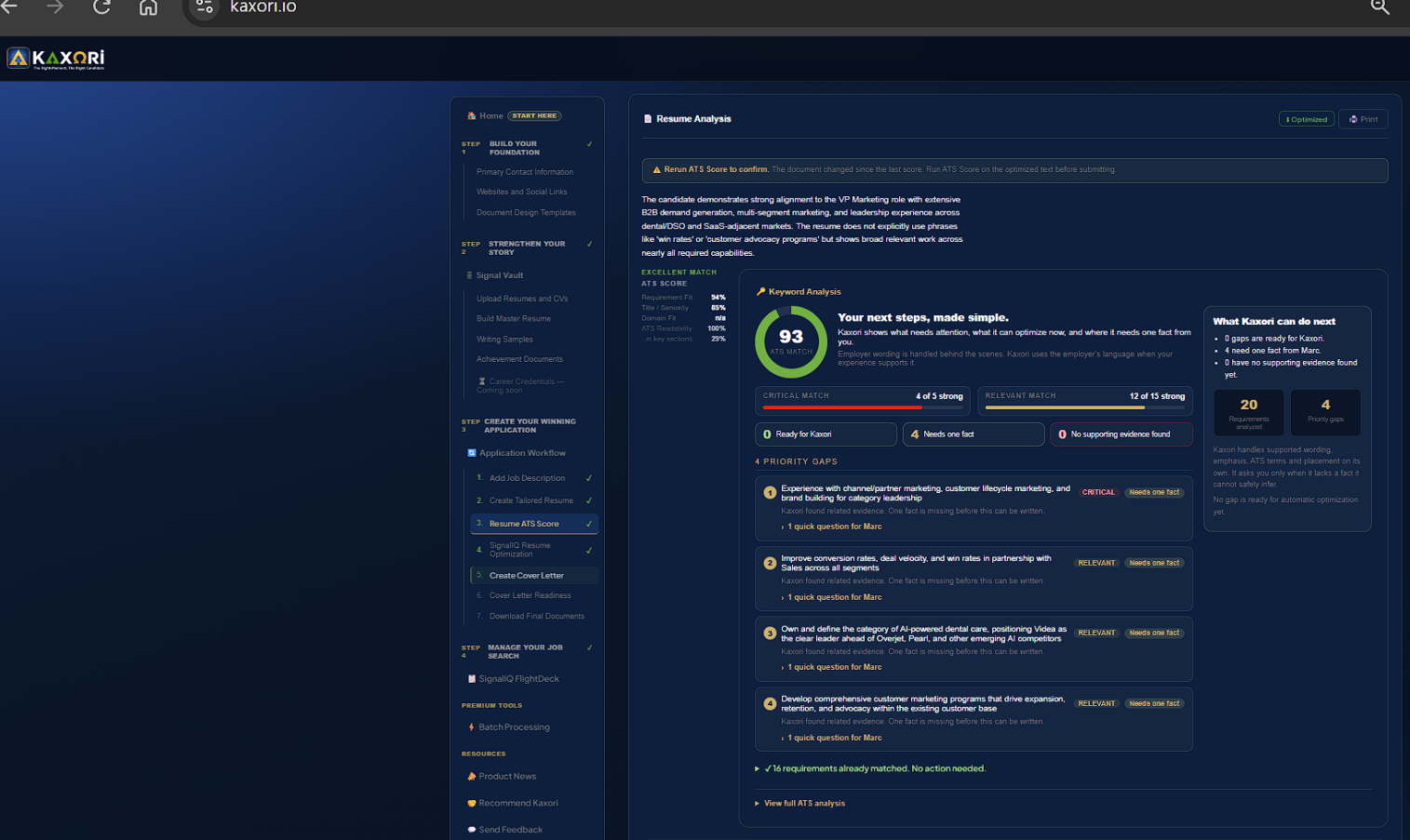
Task: Click the CRITICAL tag on first gap
Action: [1098, 493]
